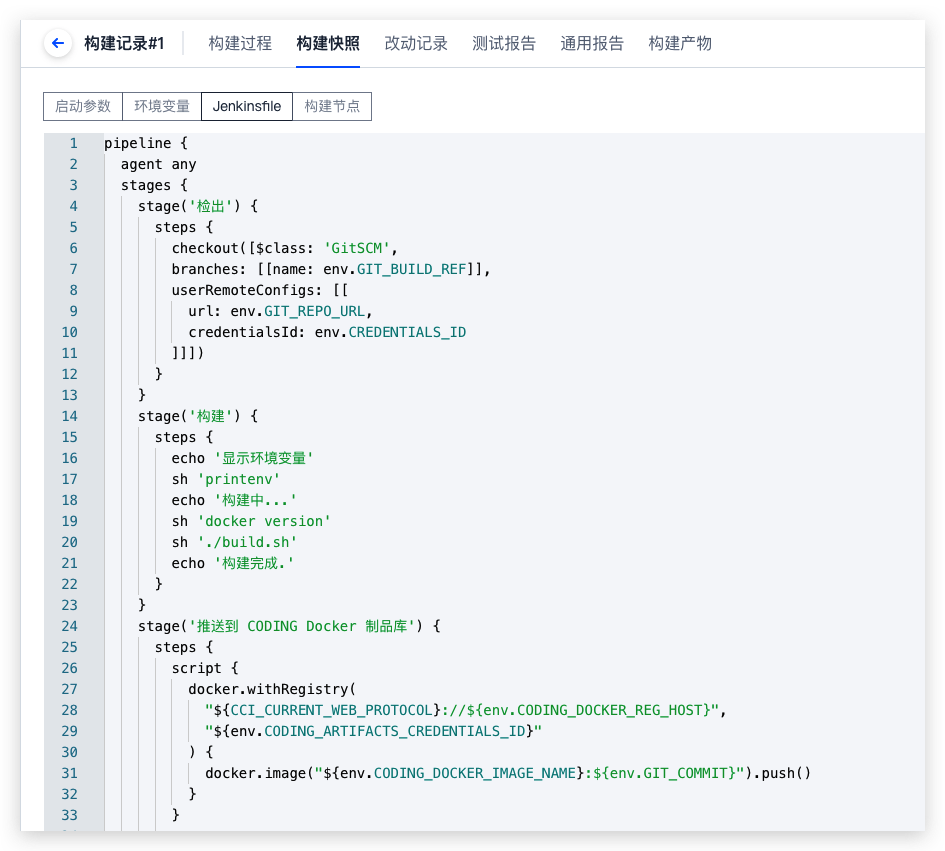This screenshot has width=945, height=851.
Task: Click the 构建记录#1 title
Action: (x=124, y=43)
